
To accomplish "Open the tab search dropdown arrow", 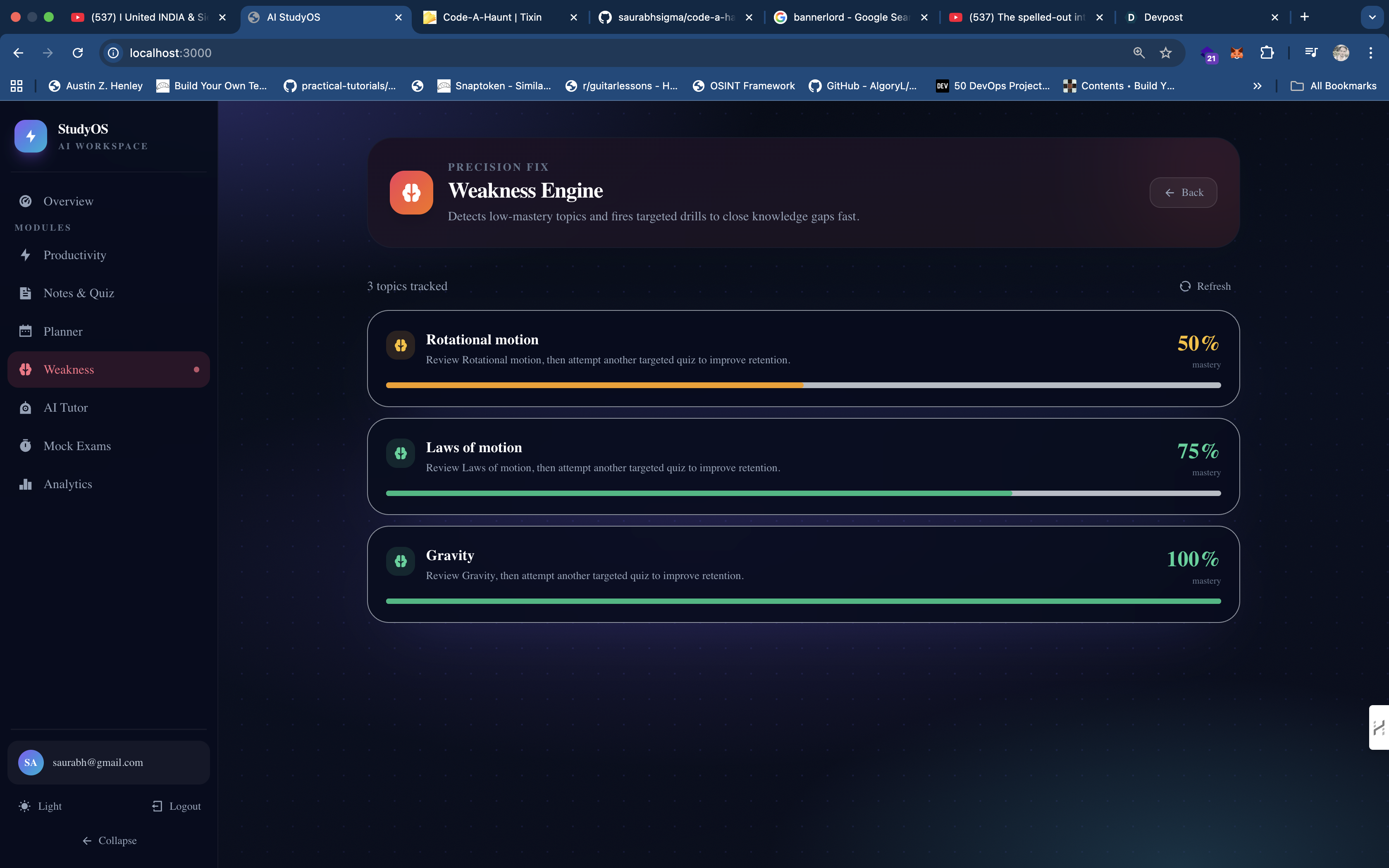I will click(x=1372, y=17).
